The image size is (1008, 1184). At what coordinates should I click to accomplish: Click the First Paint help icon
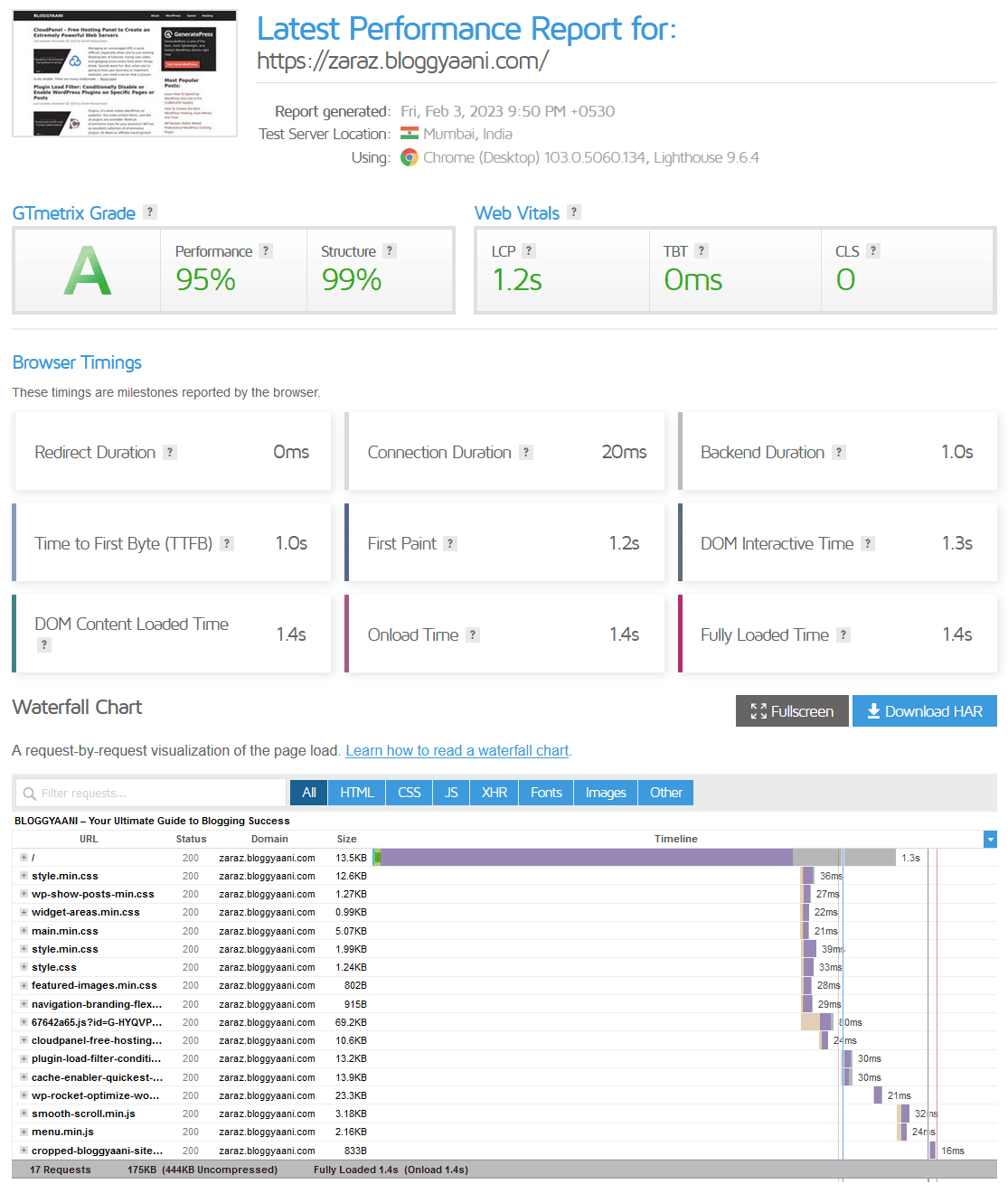[x=450, y=543]
